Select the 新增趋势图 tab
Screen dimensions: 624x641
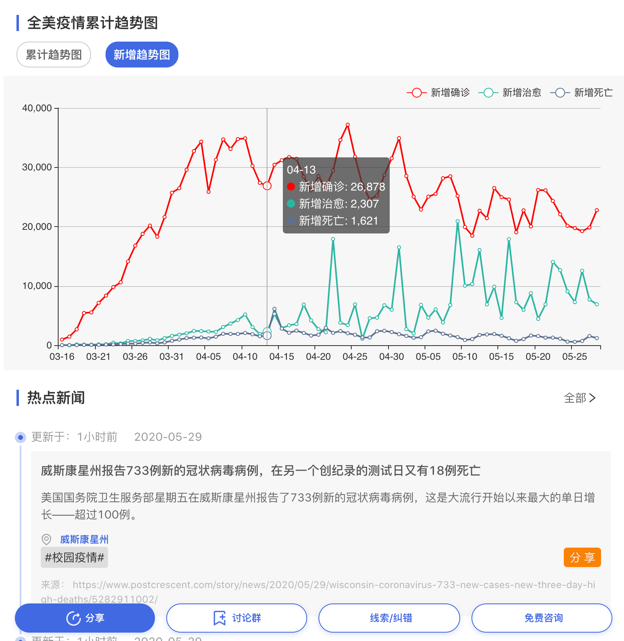pos(142,55)
